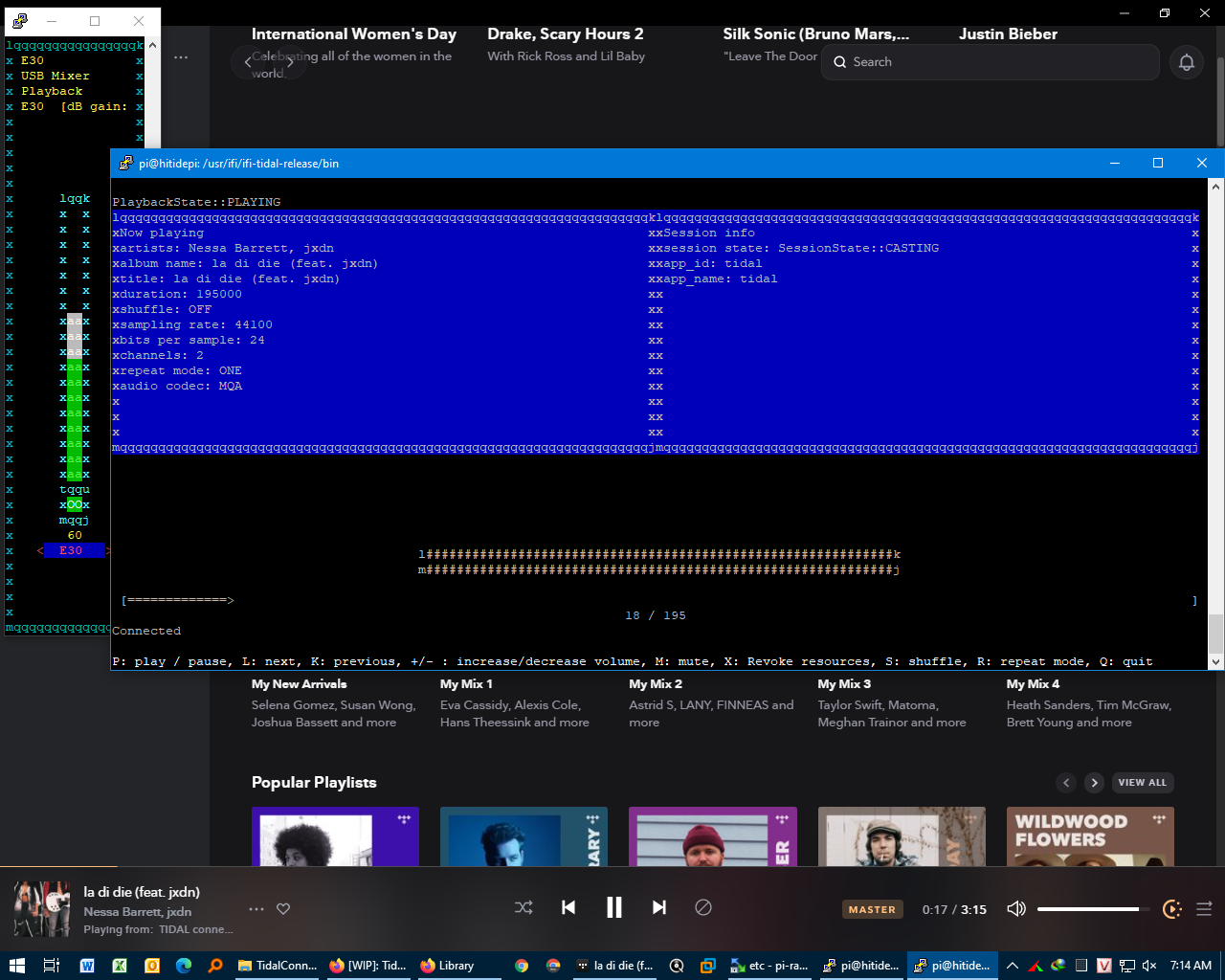The image size is (1225, 980).
Task: Open the Nessa Barrett, jxdn artist link
Action: tap(137, 912)
